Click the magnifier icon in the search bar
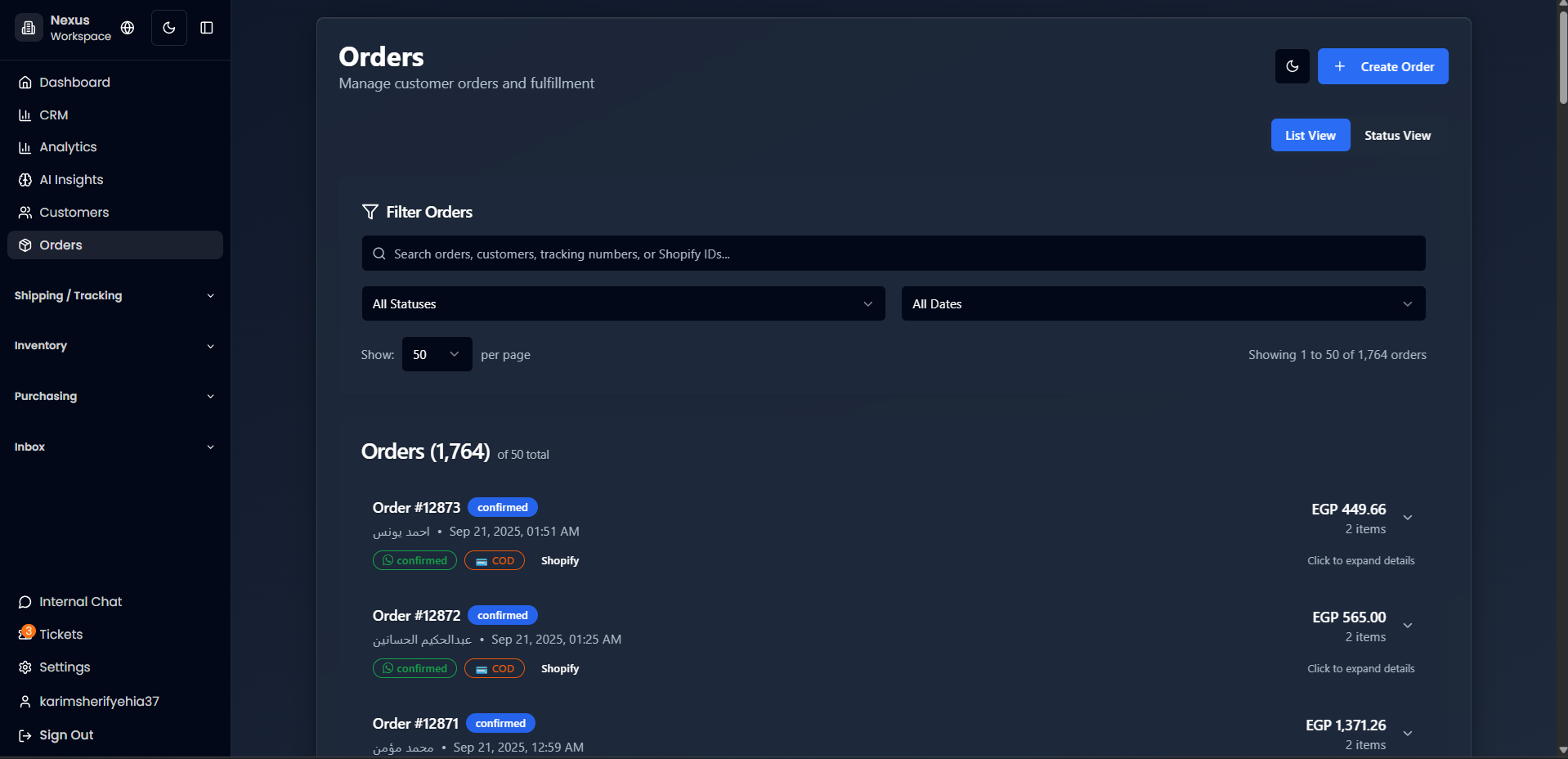 (379, 254)
